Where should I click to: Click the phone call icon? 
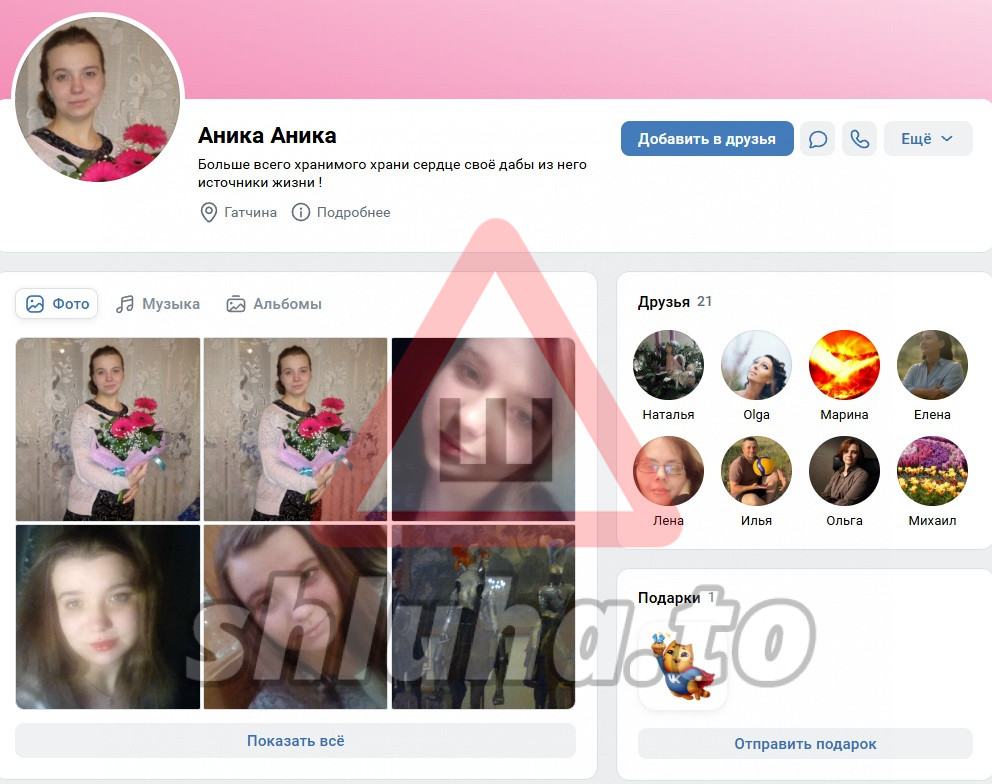859,139
